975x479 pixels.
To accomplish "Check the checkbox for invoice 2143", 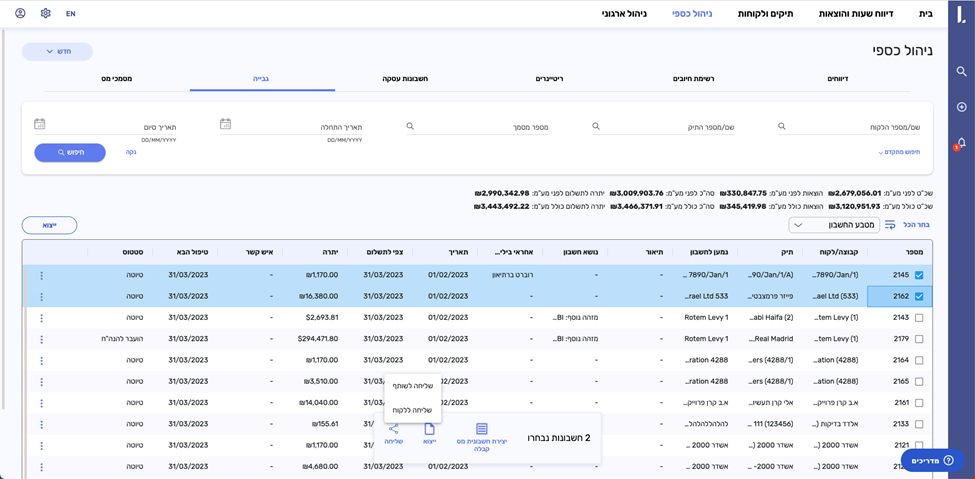I will coord(919,317).
